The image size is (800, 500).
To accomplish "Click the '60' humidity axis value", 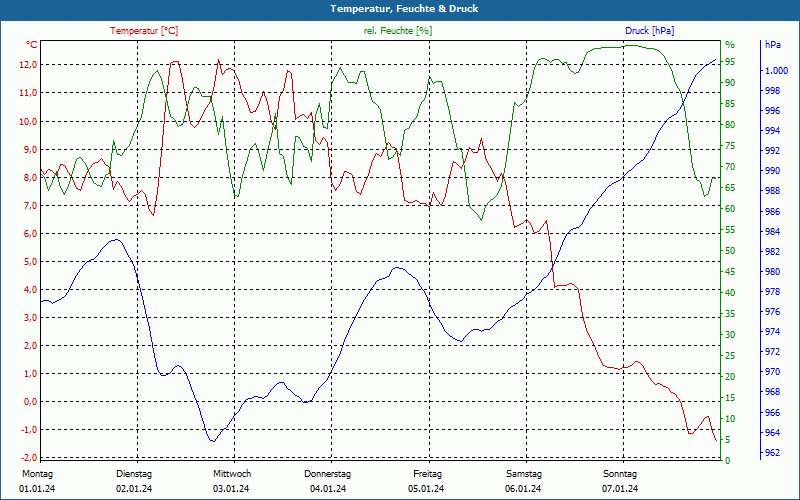I will pos(731,209).
